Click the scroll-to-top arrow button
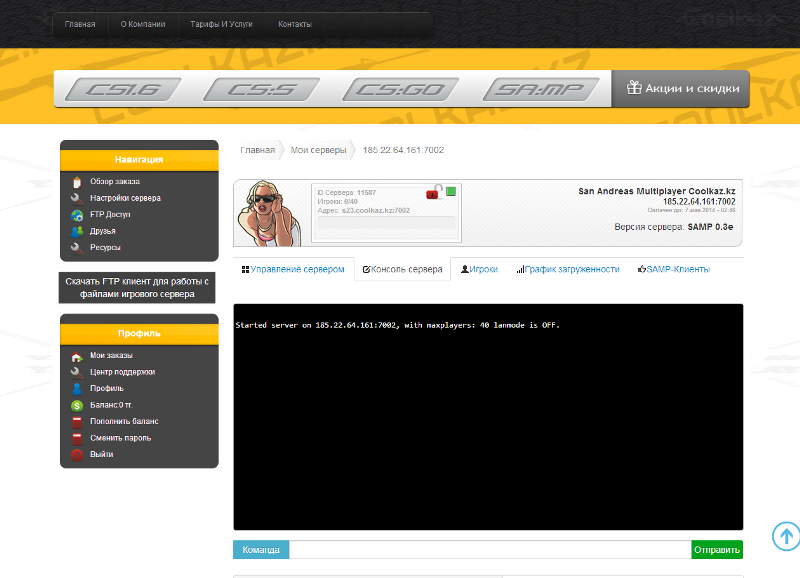 pos(786,536)
